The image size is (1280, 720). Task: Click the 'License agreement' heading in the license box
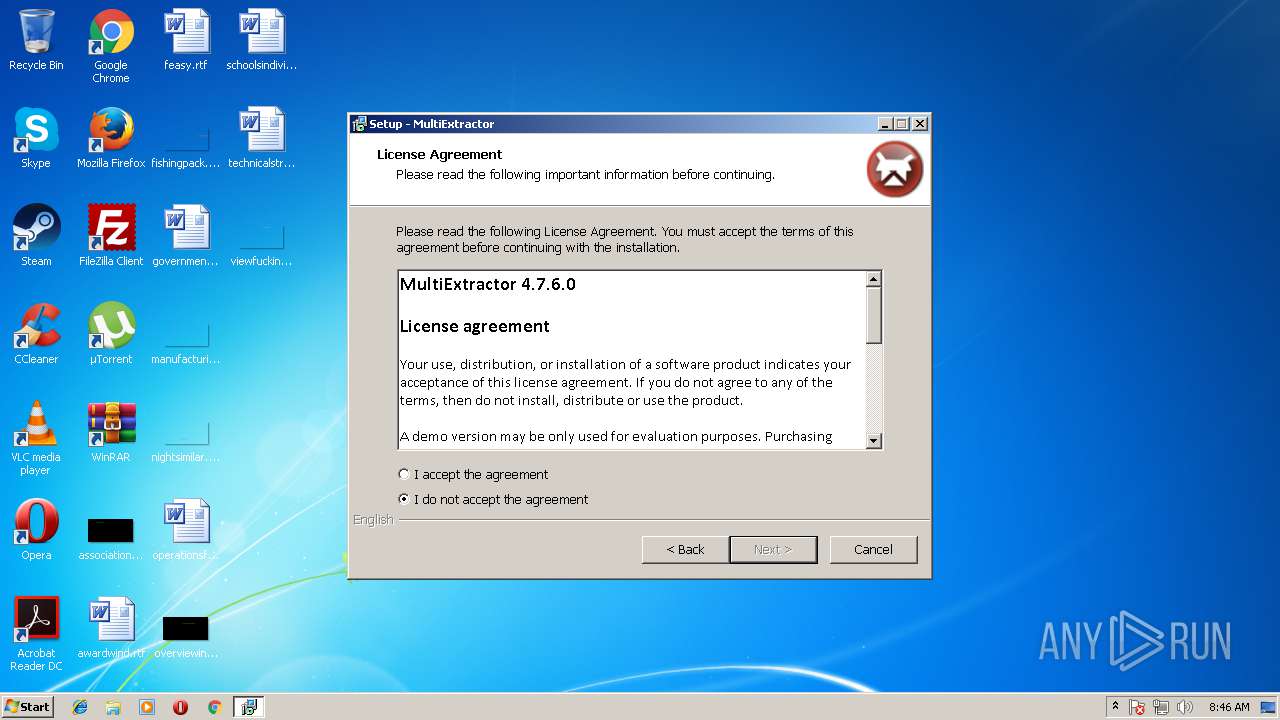[x=475, y=326]
